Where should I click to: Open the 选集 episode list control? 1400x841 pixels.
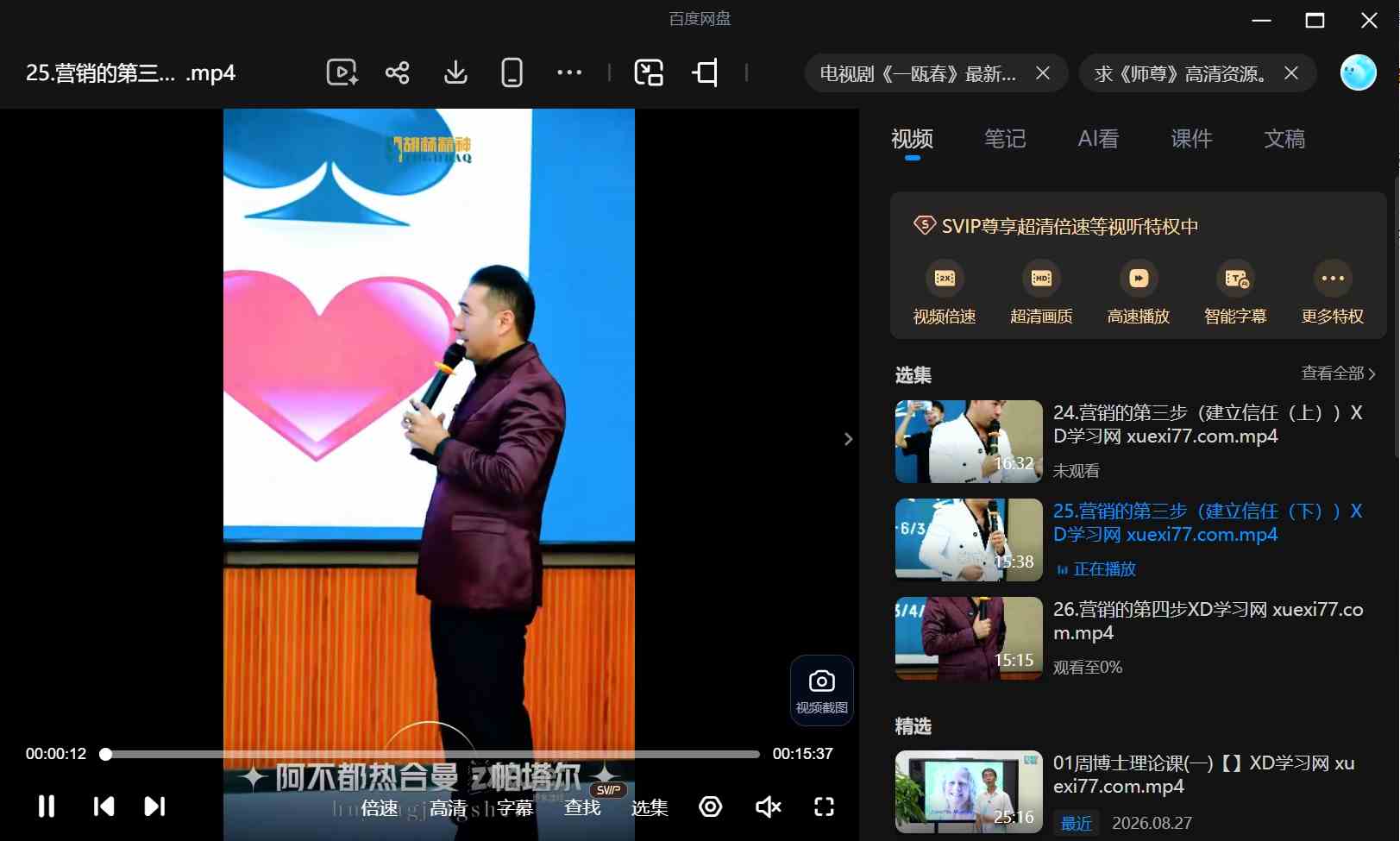tap(650, 807)
